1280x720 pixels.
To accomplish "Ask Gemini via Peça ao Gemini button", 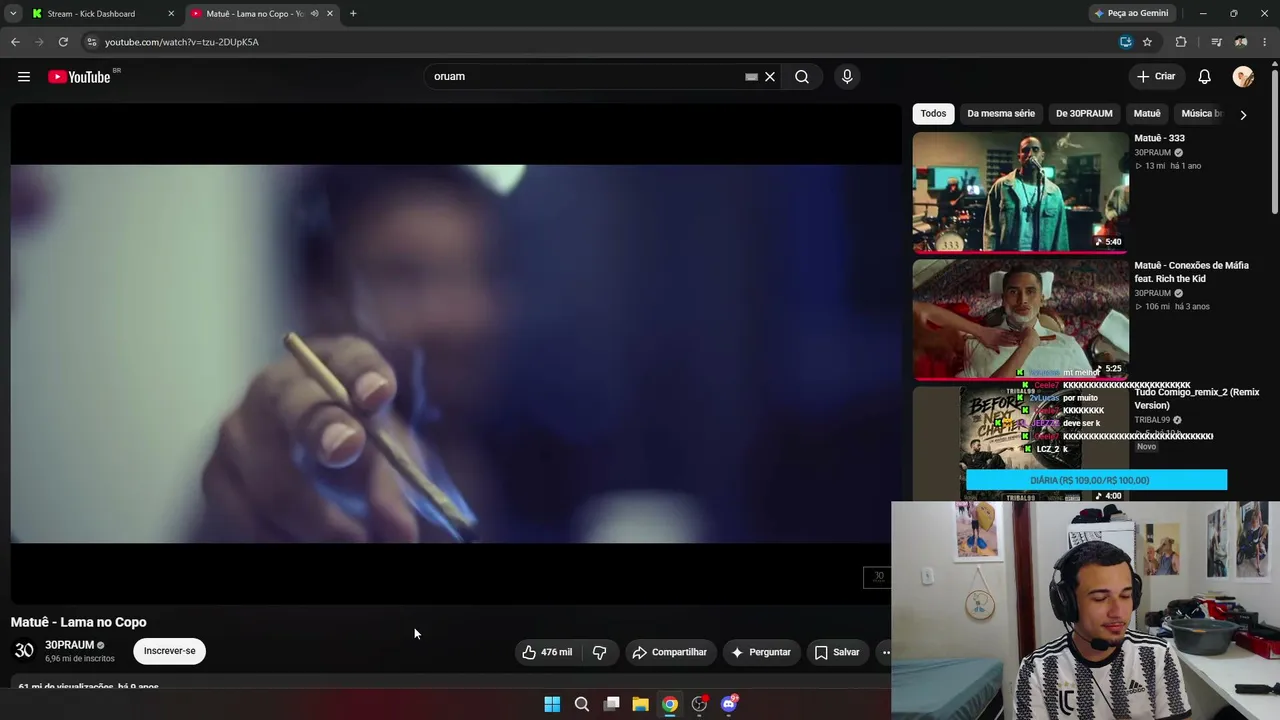I will click(1132, 13).
